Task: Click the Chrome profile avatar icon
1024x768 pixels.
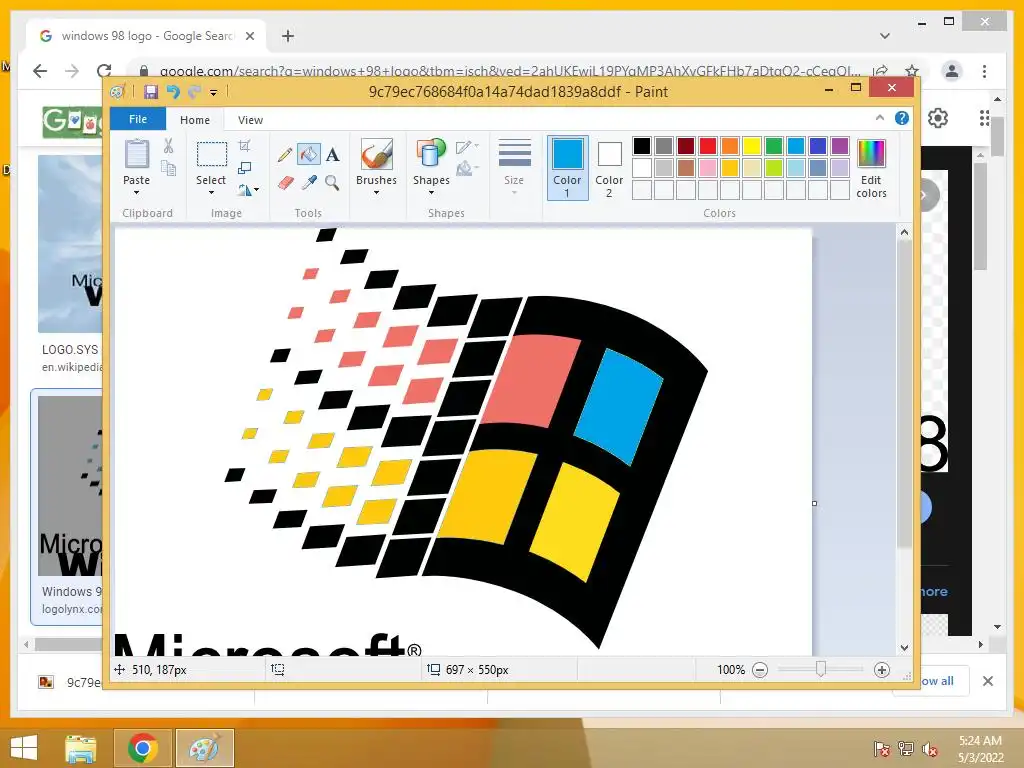Action: [952, 71]
